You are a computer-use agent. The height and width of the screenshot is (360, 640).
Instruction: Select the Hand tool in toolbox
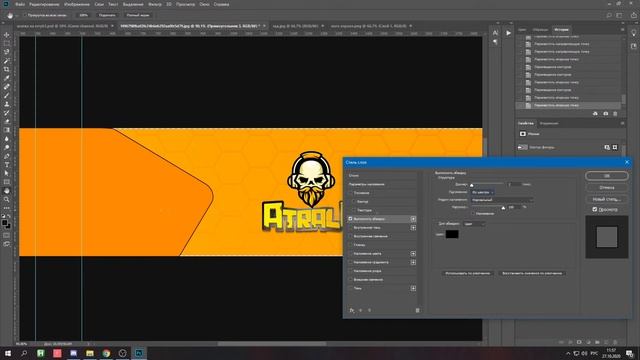(x=7, y=191)
